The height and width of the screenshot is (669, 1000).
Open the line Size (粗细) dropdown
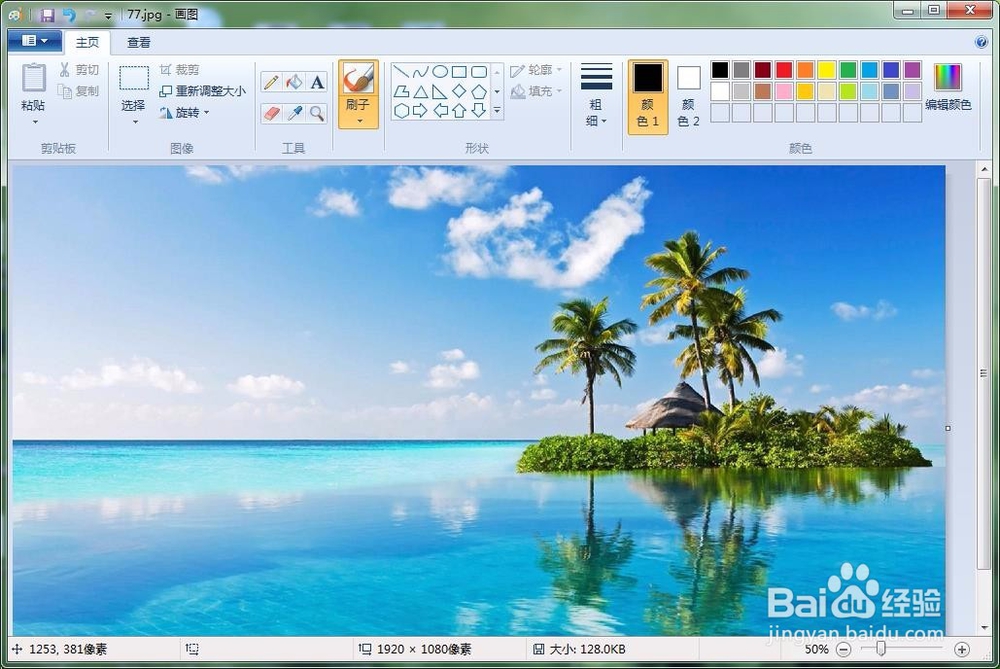pos(596,96)
